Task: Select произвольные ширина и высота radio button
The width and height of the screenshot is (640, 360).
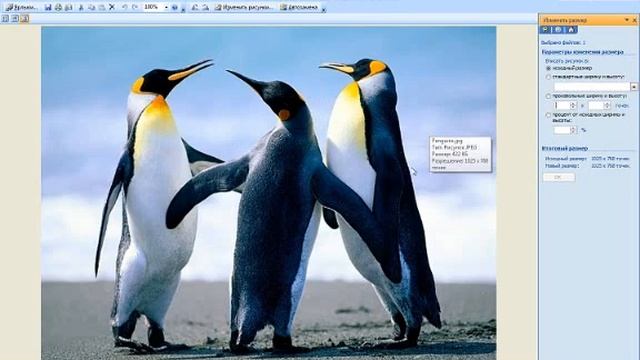Action: click(549, 96)
